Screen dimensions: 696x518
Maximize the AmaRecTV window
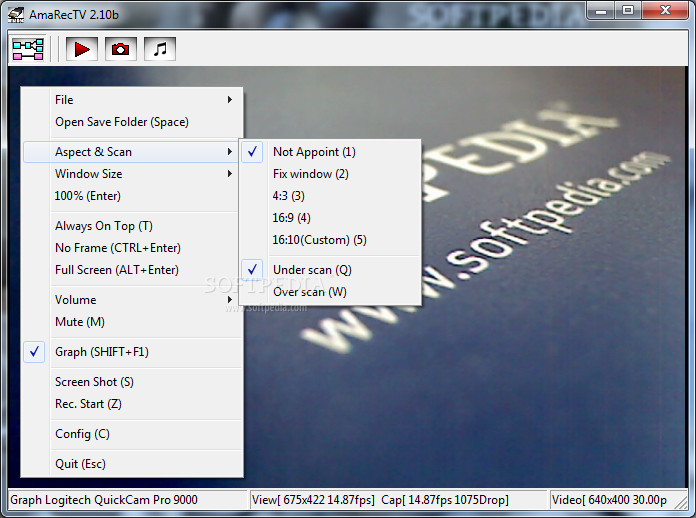628,10
